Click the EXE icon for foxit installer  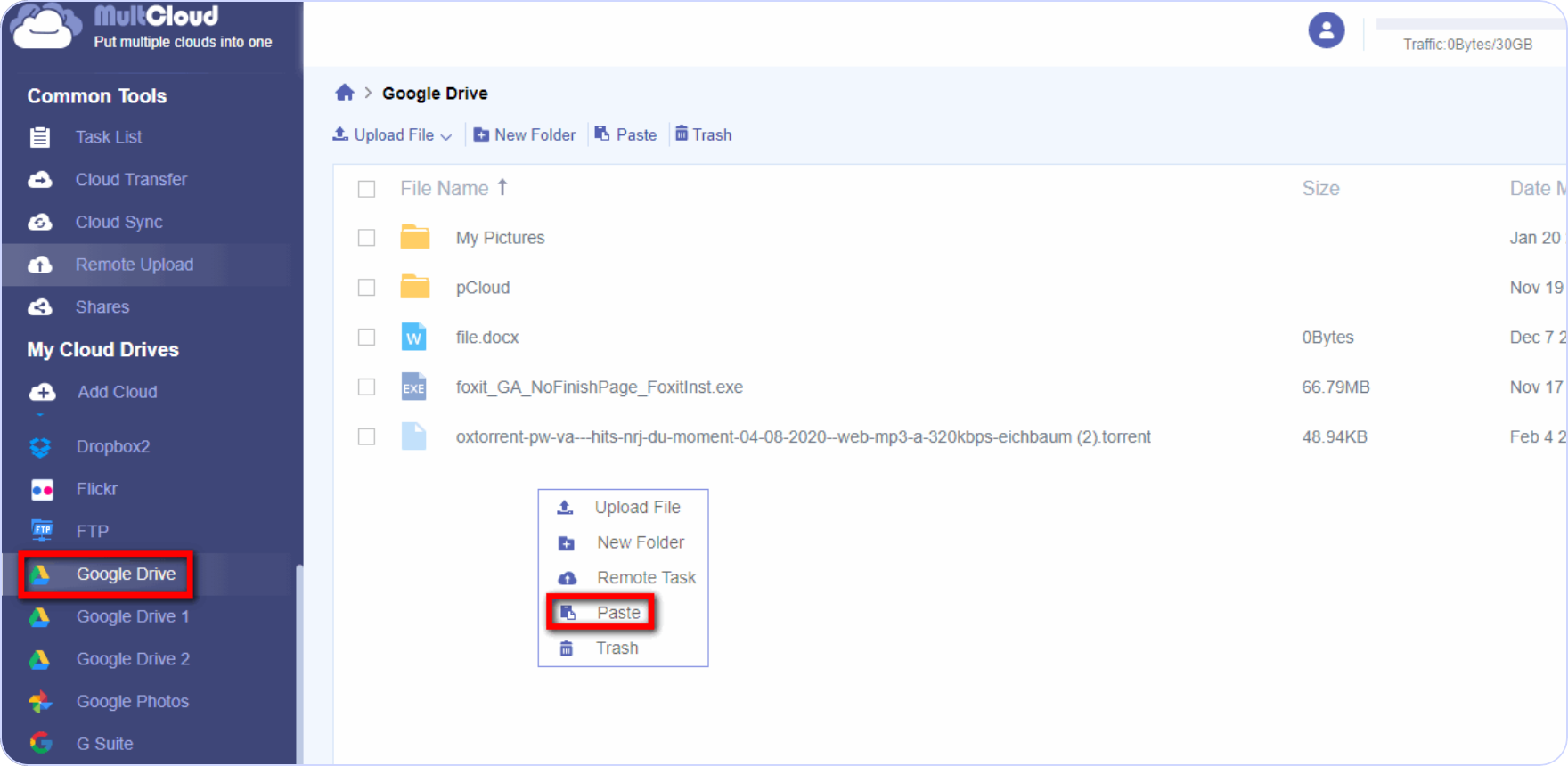[413, 387]
